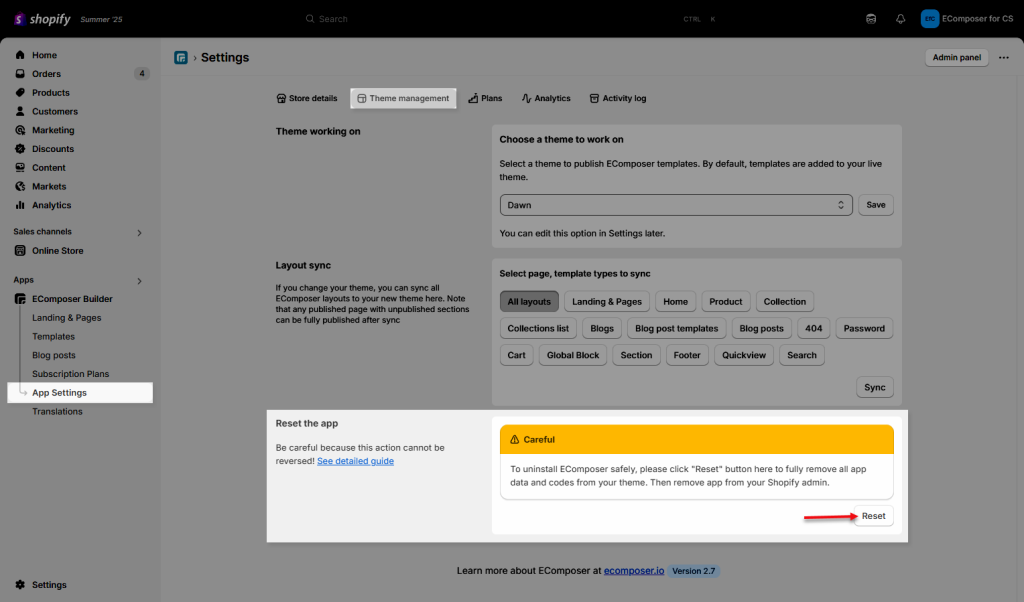Select the Home sync type
Image resolution: width=1024 pixels, height=602 pixels.
pos(675,302)
